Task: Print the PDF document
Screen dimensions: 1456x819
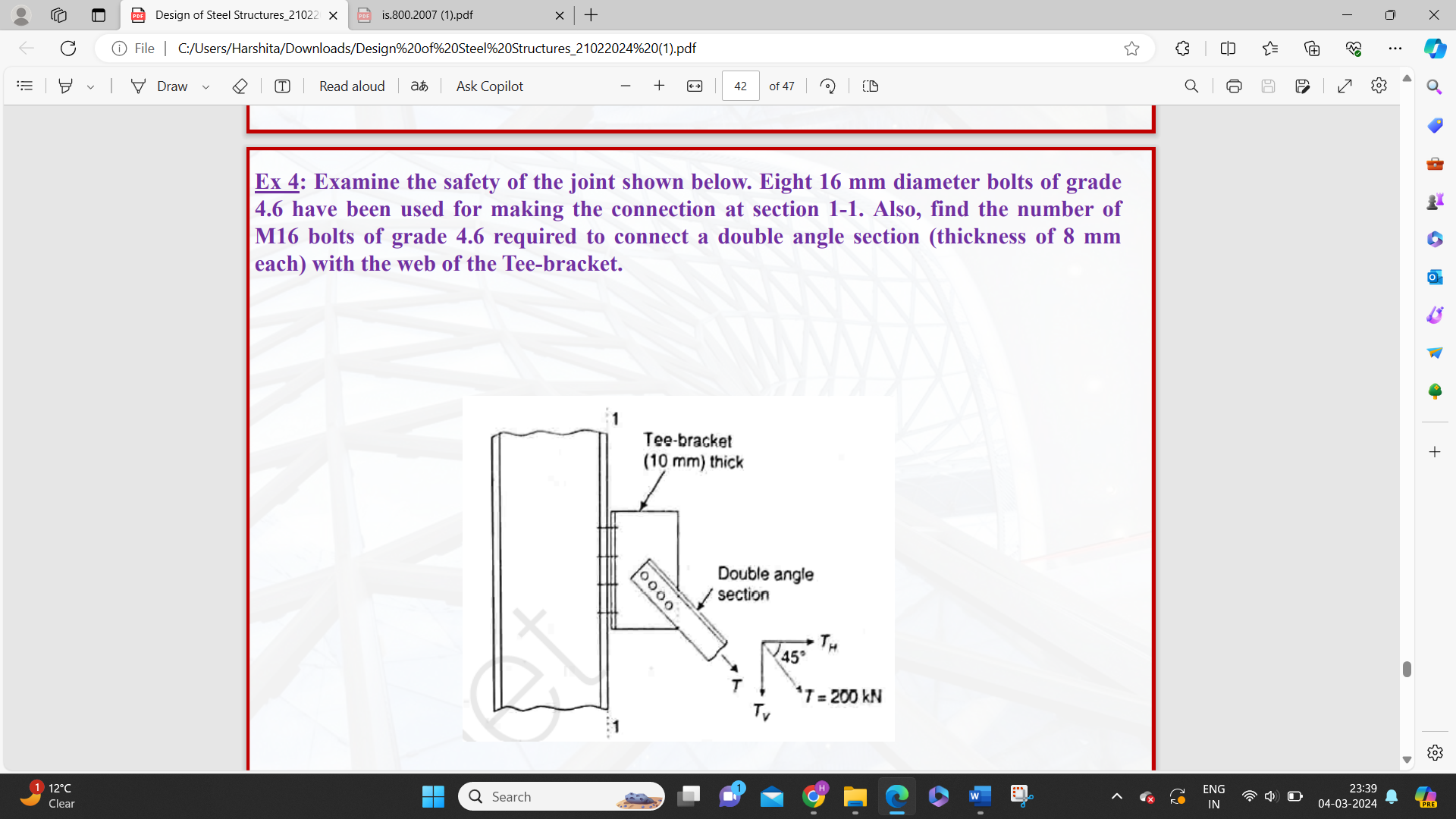Action: (x=1233, y=86)
